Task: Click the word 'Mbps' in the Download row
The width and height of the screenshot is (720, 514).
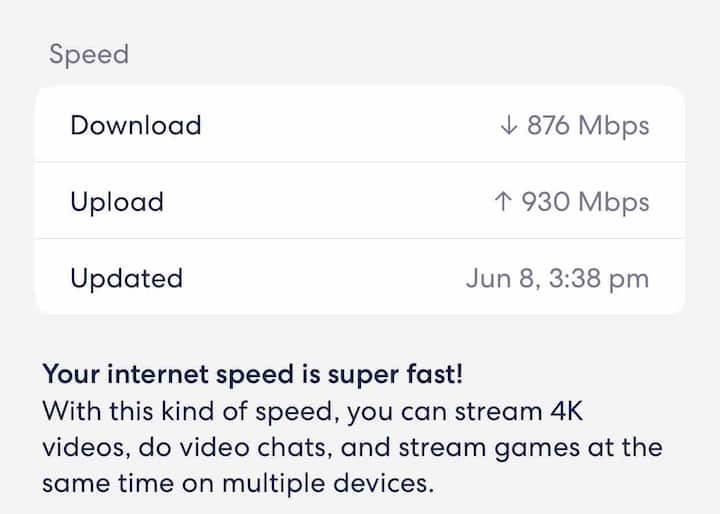Action: (614, 126)
